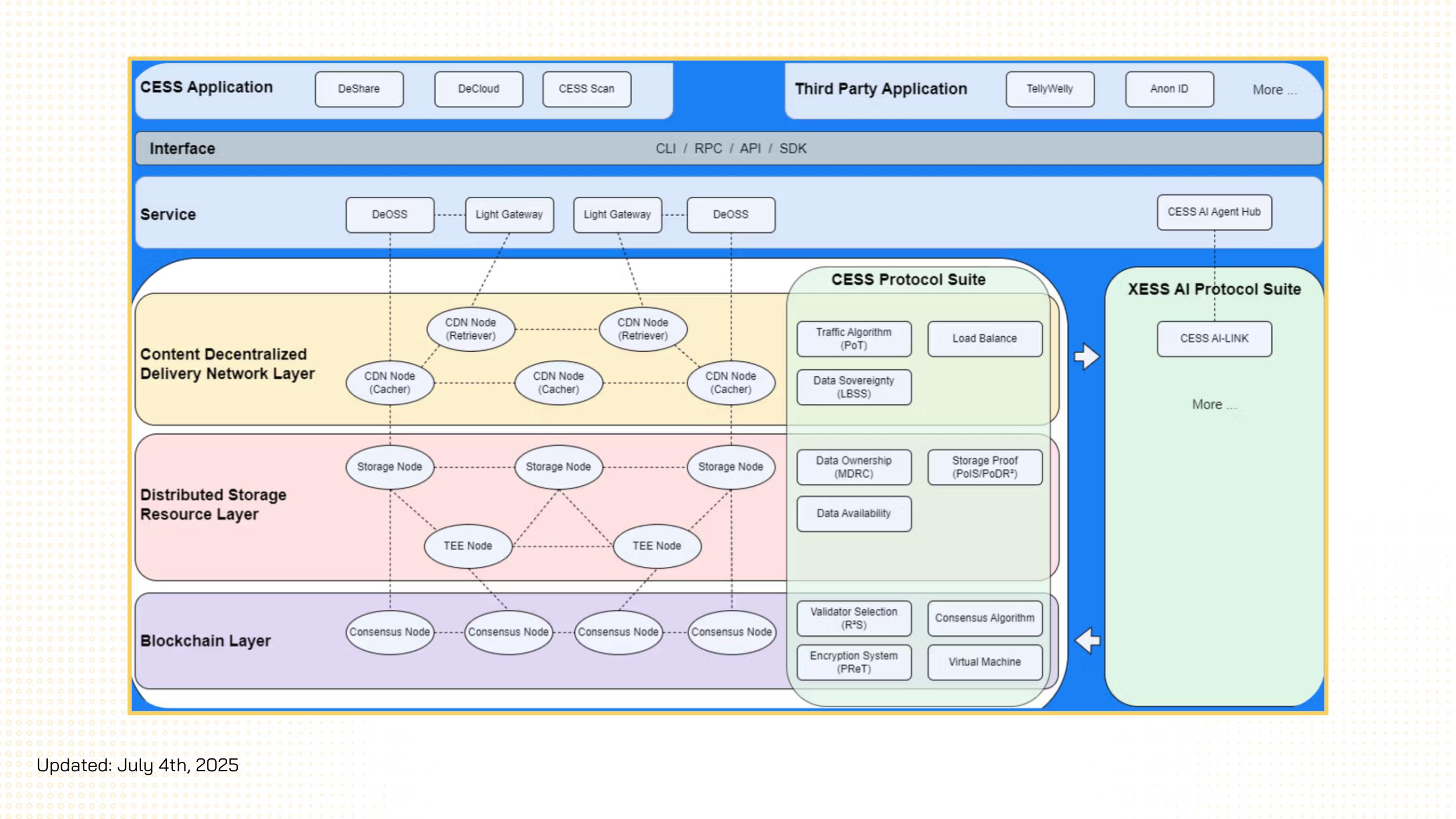Click the right-pointing arrow toward XESS AI Suite
Screen dimensions: 1456x819
pyautogui.click(x=1086, y=356)
